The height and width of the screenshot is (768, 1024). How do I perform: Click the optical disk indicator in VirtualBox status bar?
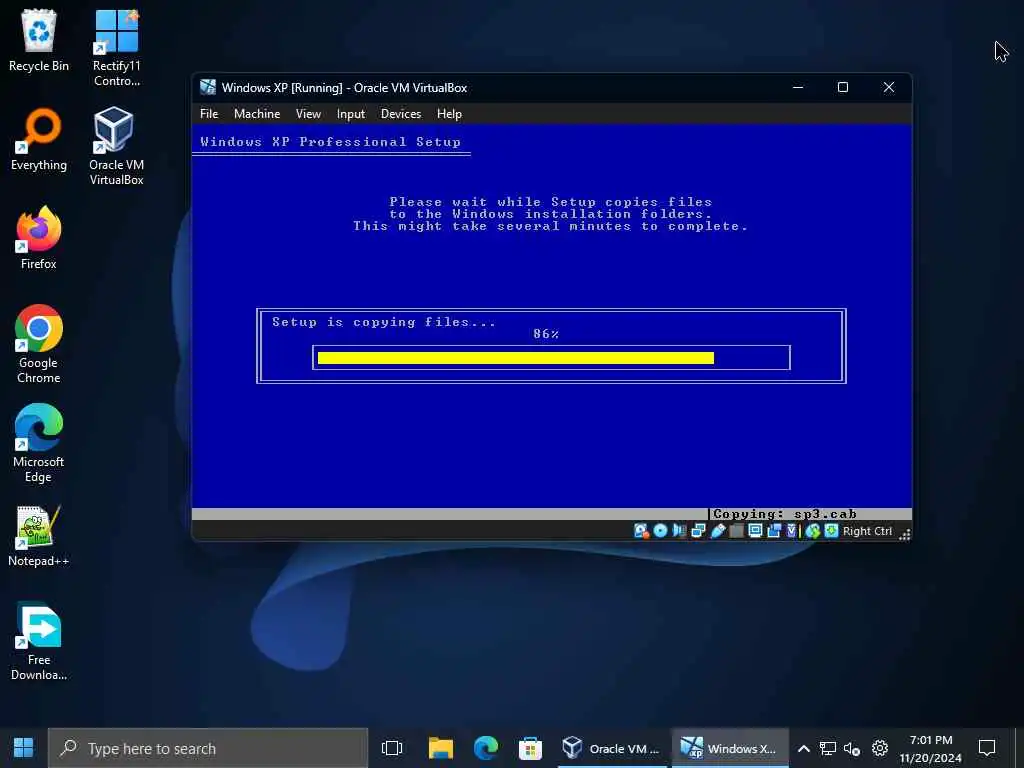660,531
